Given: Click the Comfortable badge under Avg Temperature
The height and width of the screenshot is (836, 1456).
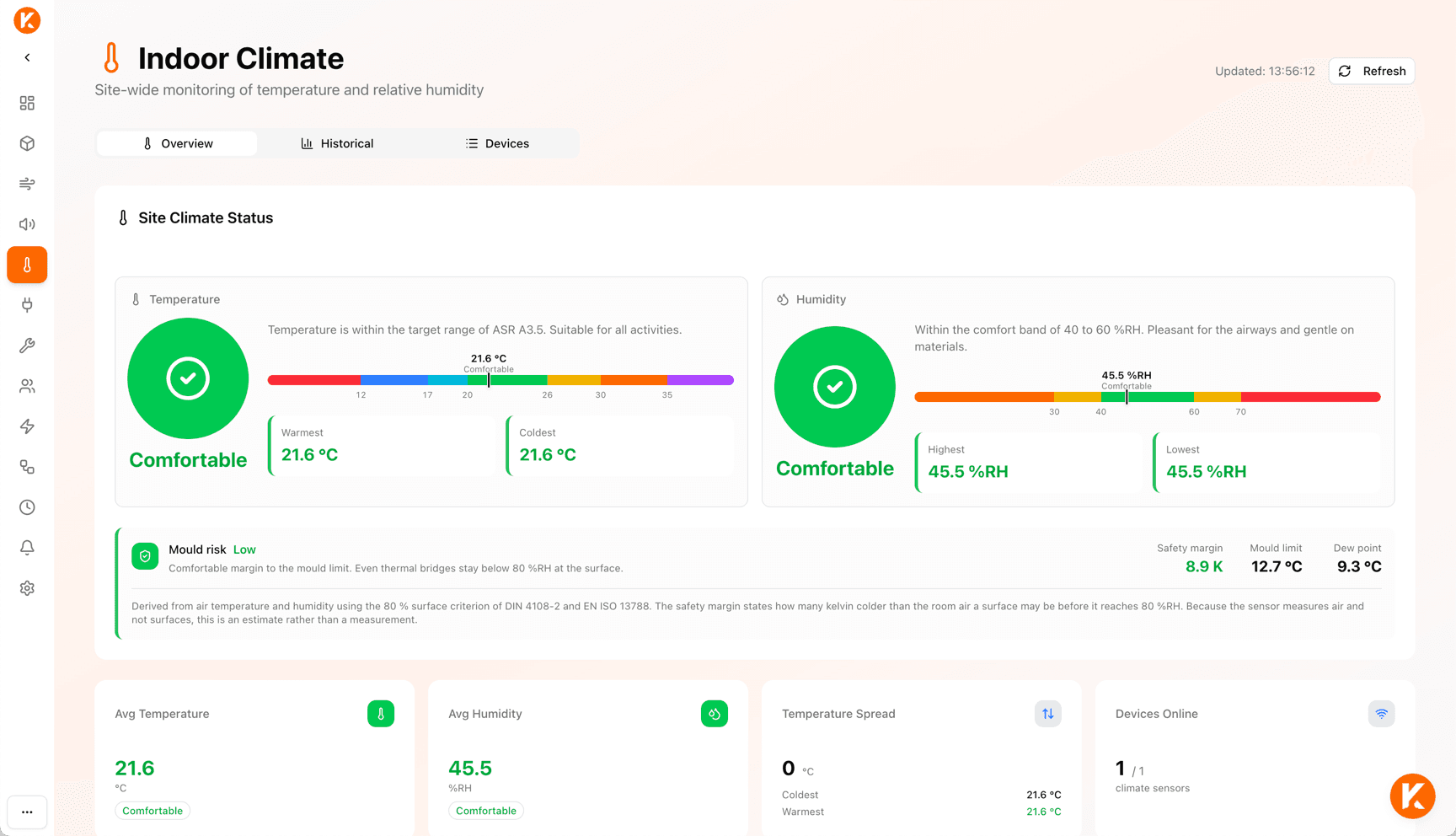Looking at the screenshot, I should pyautogui.click(x=153, y=811).
